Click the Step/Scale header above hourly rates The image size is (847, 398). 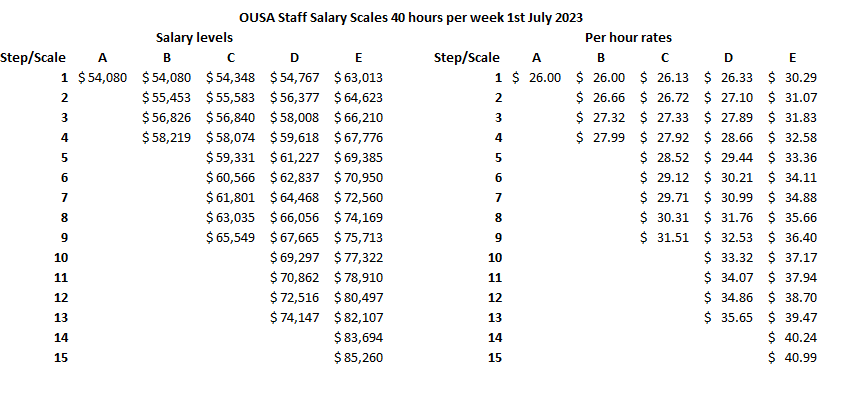(x=467, y=58)
